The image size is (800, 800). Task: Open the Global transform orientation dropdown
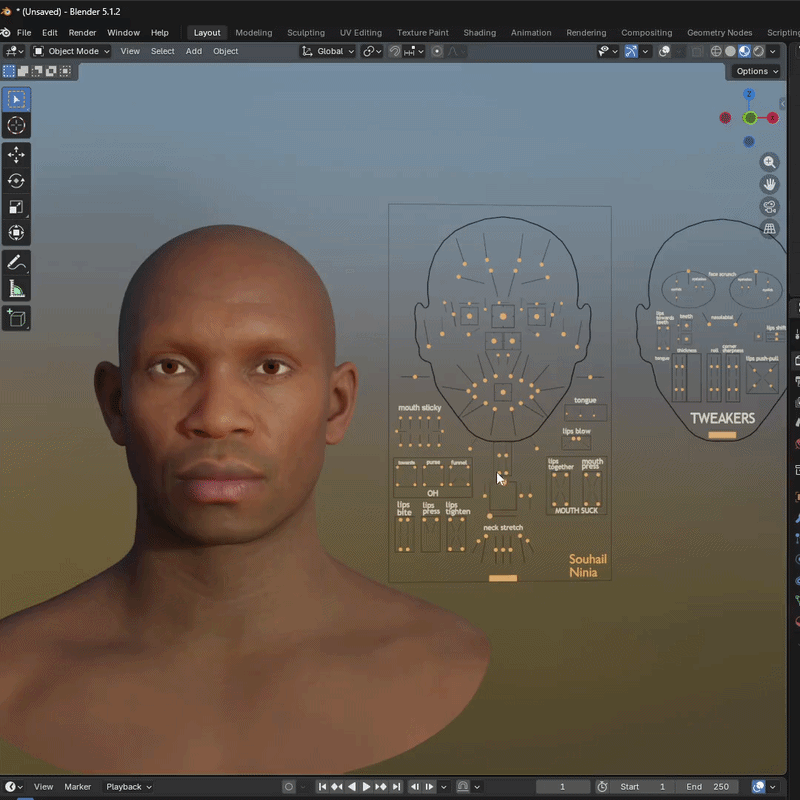click(x=328, y=52)
